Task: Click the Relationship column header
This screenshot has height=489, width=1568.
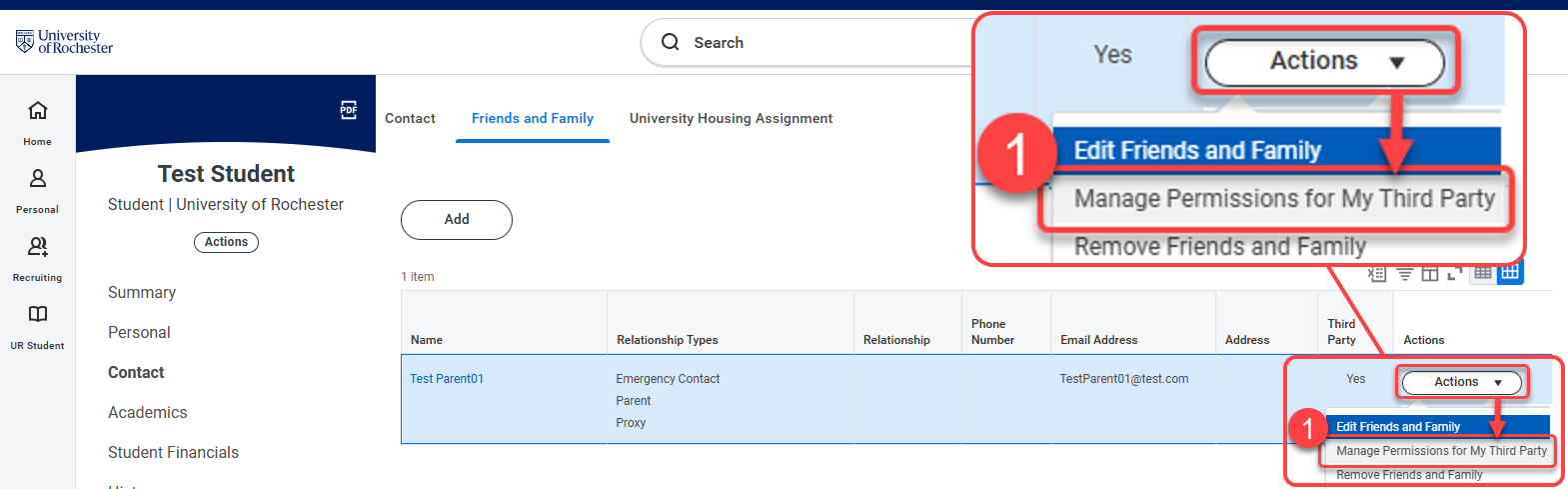Action: click(907, 323)
